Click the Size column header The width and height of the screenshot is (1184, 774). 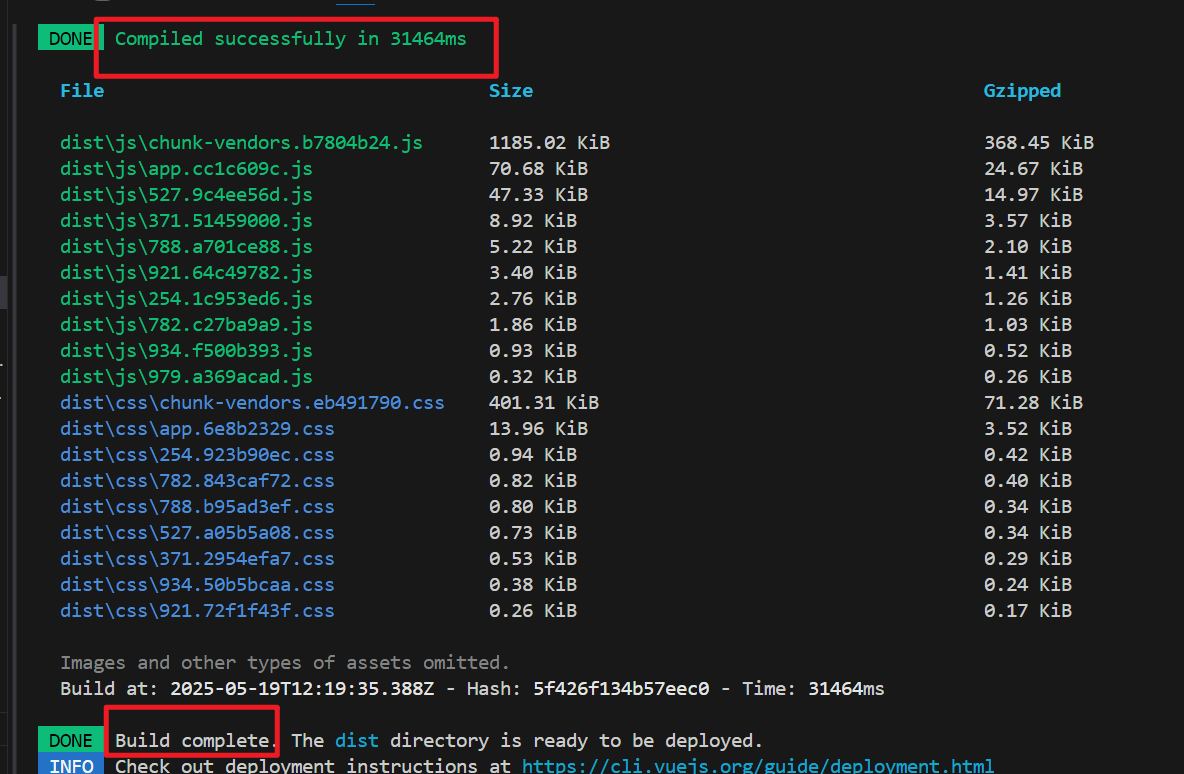(511, 90)
